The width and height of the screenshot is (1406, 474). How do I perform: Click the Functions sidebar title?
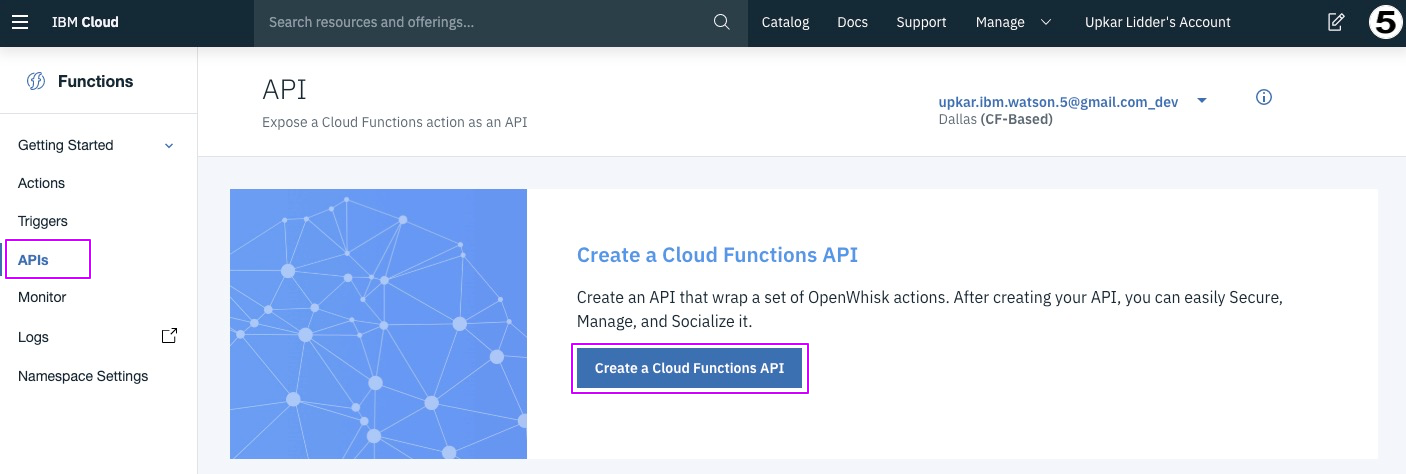click(x=95, y=82)
